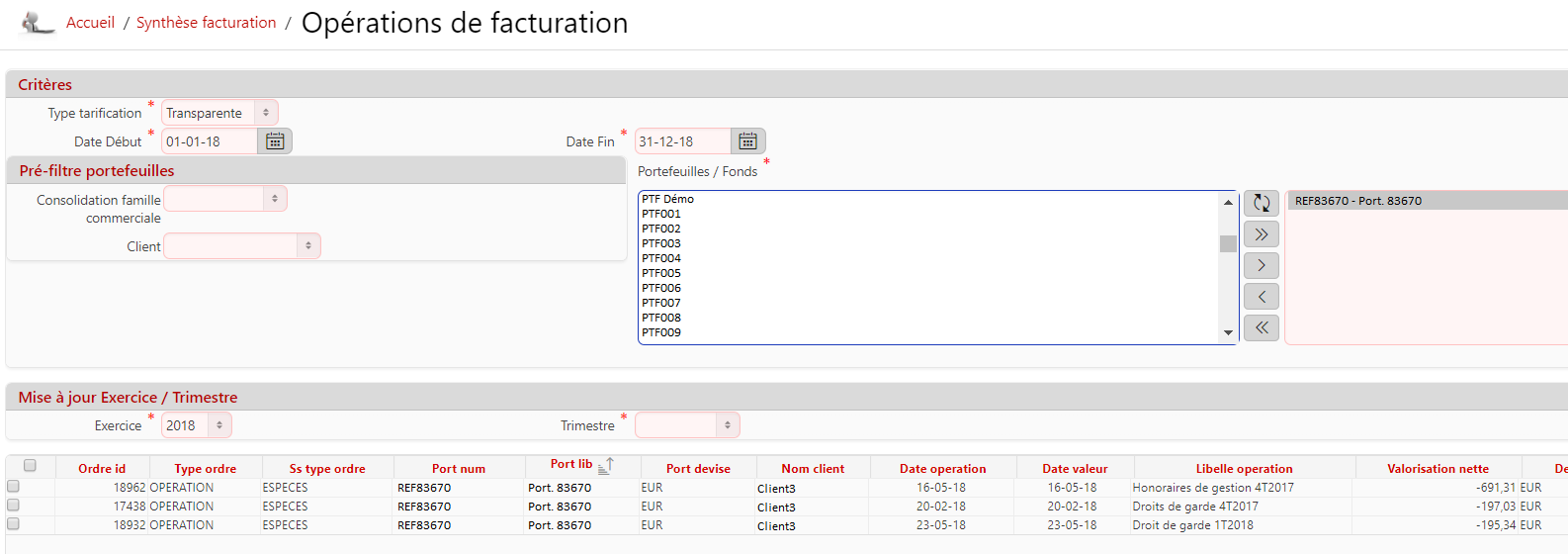1568x554 pixels.
Task: Click the home logo icon beside Accueil
Action: pos(38,22)
